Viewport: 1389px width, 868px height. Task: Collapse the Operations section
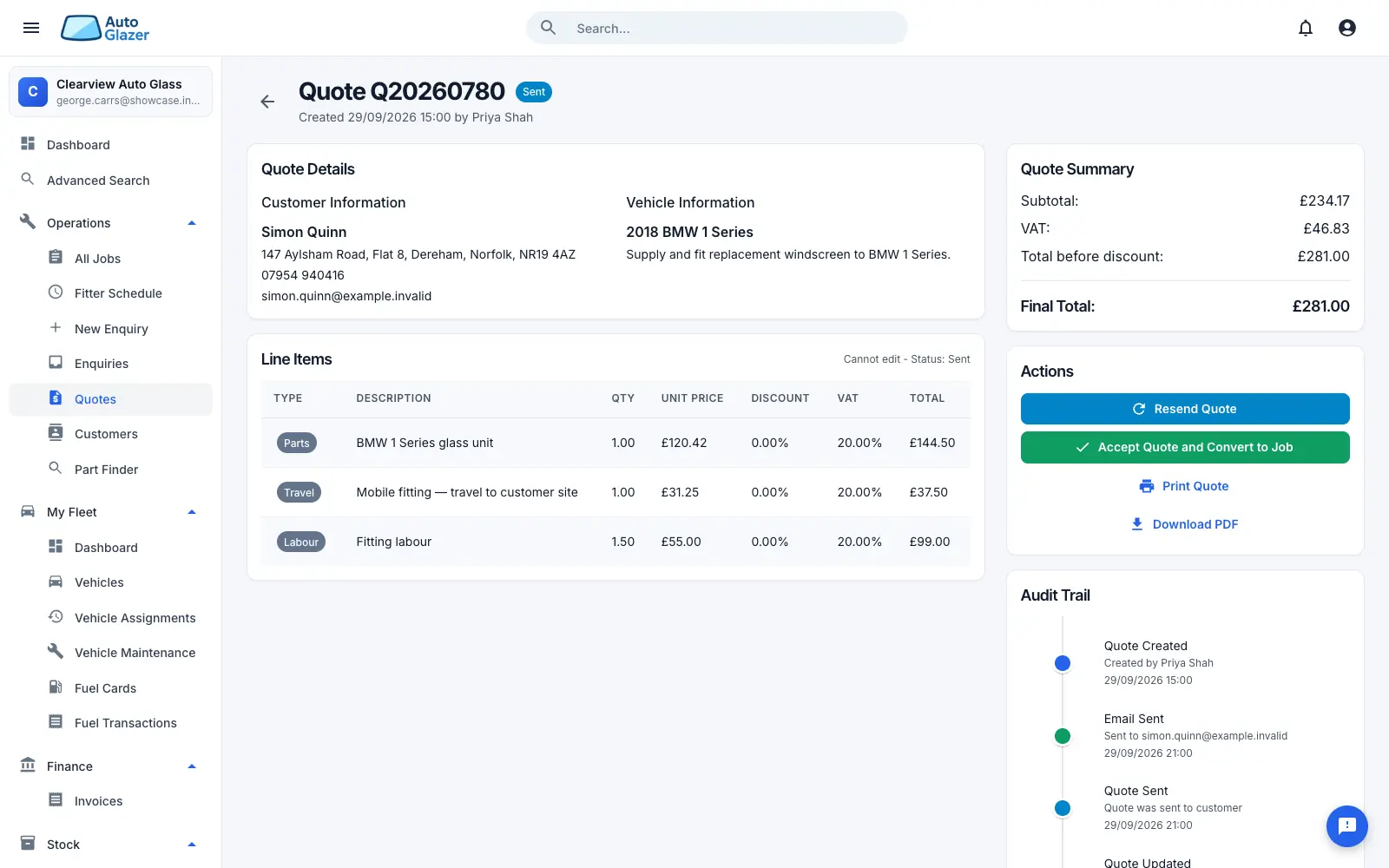pos(192,223)
